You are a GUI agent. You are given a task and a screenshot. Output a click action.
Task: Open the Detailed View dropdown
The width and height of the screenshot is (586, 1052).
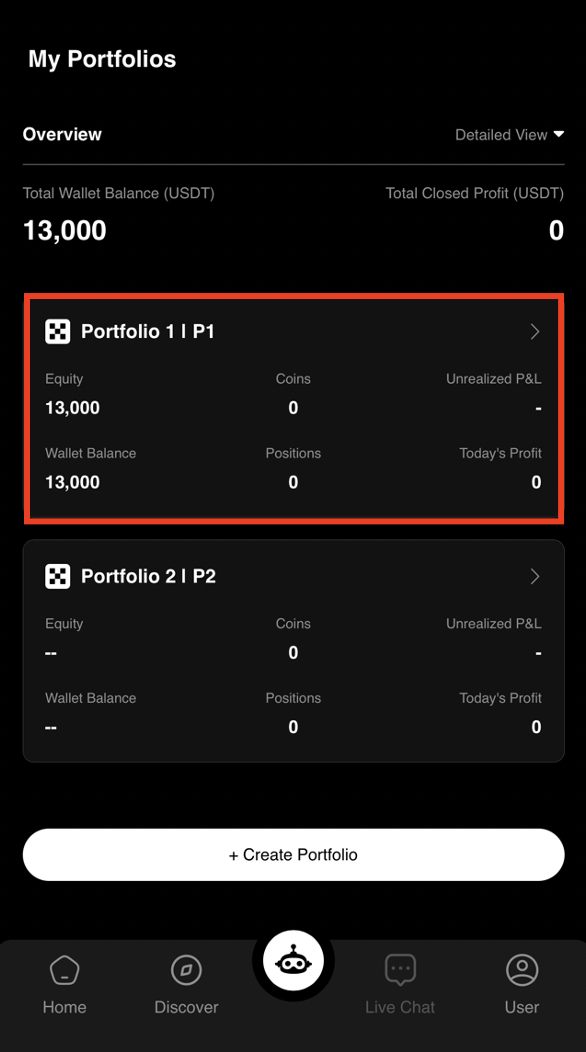coord(510,134)
